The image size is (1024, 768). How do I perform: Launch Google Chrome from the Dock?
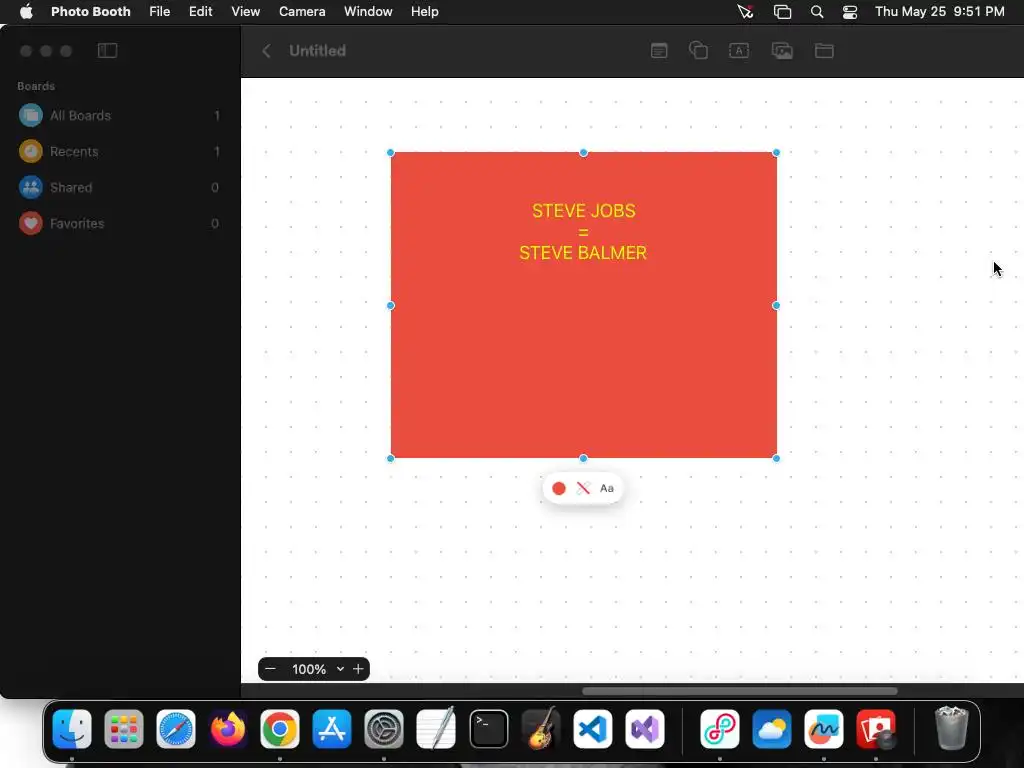pos(280,729)
